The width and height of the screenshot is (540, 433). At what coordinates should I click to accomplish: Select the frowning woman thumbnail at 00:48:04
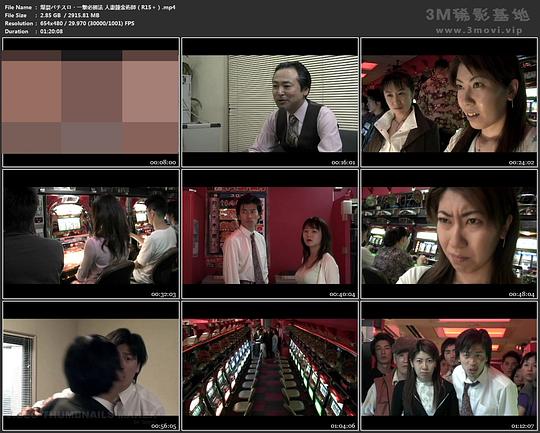click(449, 234)
